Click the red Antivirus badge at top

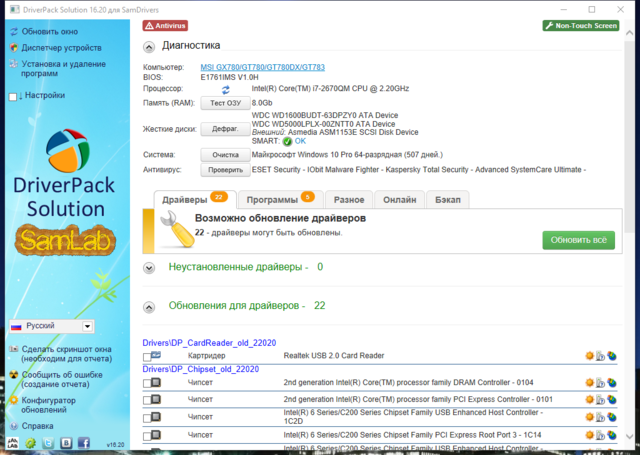(x=165, y=25)
